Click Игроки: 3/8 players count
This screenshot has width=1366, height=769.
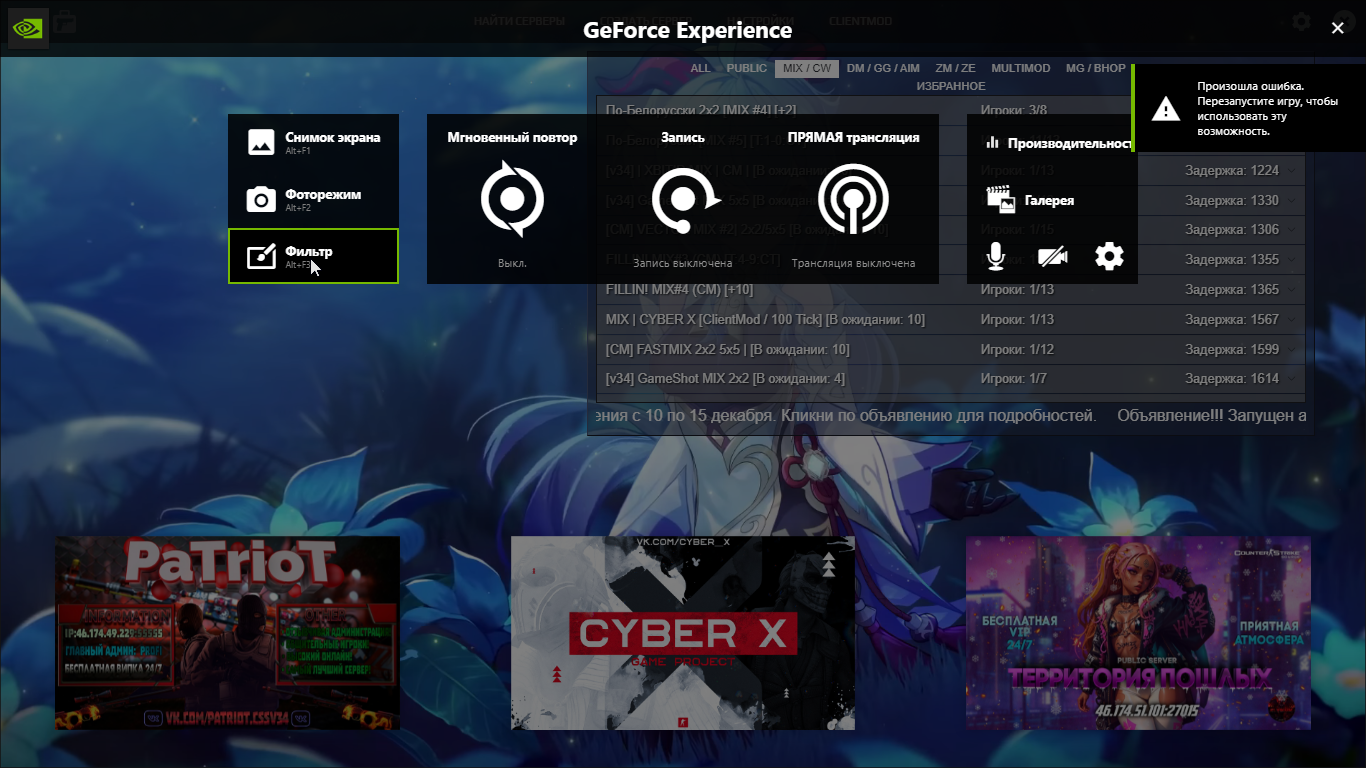[1013, 109]
